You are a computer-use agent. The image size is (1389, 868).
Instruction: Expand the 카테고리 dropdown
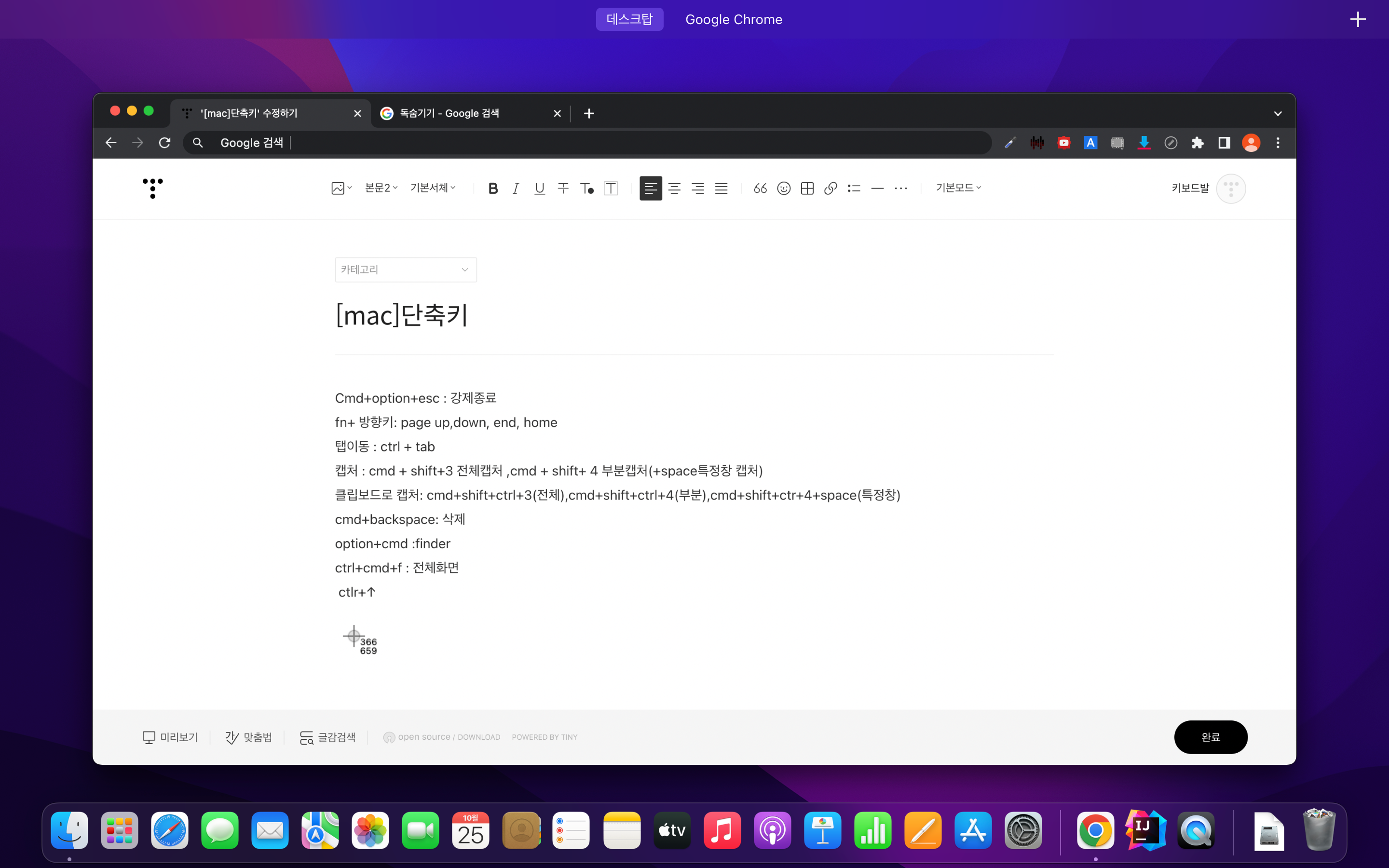tap(405, 270)
